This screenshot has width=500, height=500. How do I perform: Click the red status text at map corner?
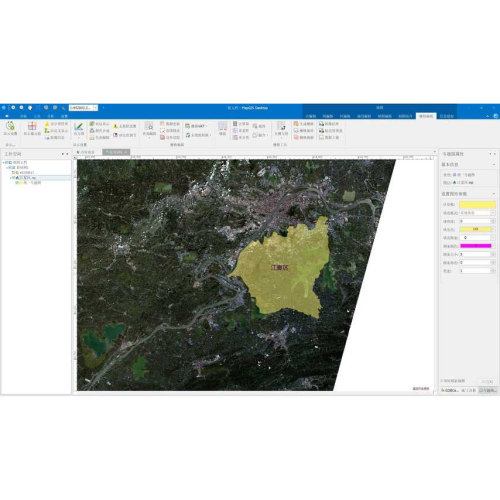tap(421, 389)
